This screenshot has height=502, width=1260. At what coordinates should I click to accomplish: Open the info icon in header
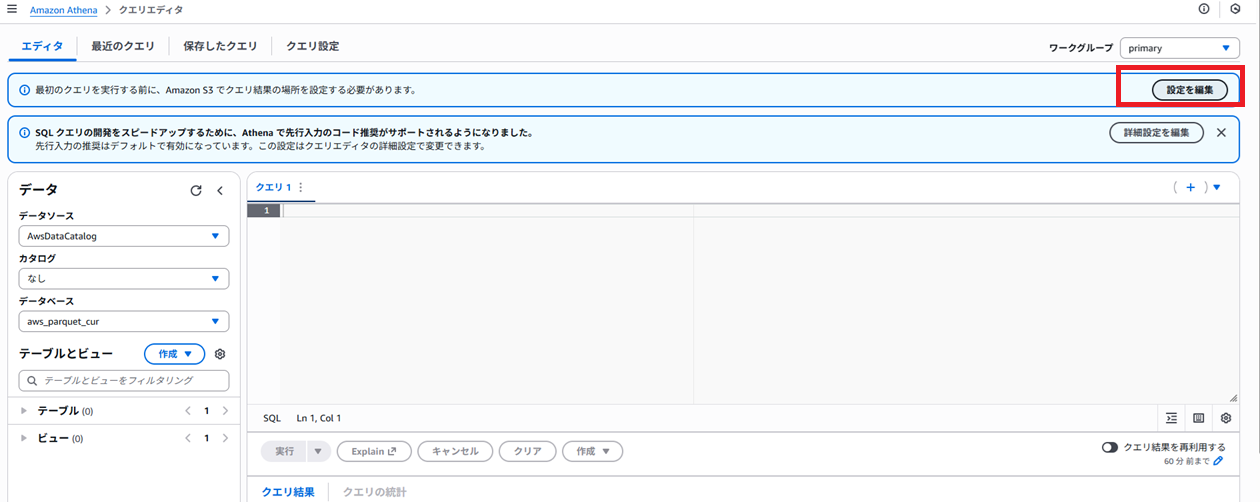[x=1204, y=9]
